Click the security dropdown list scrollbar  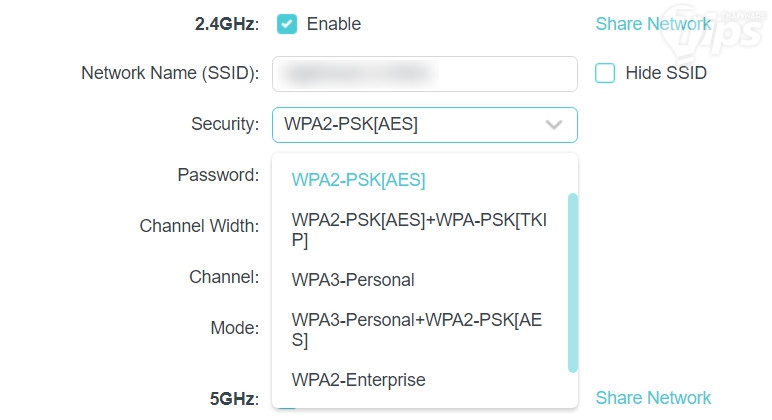click(x=572, y=282)
